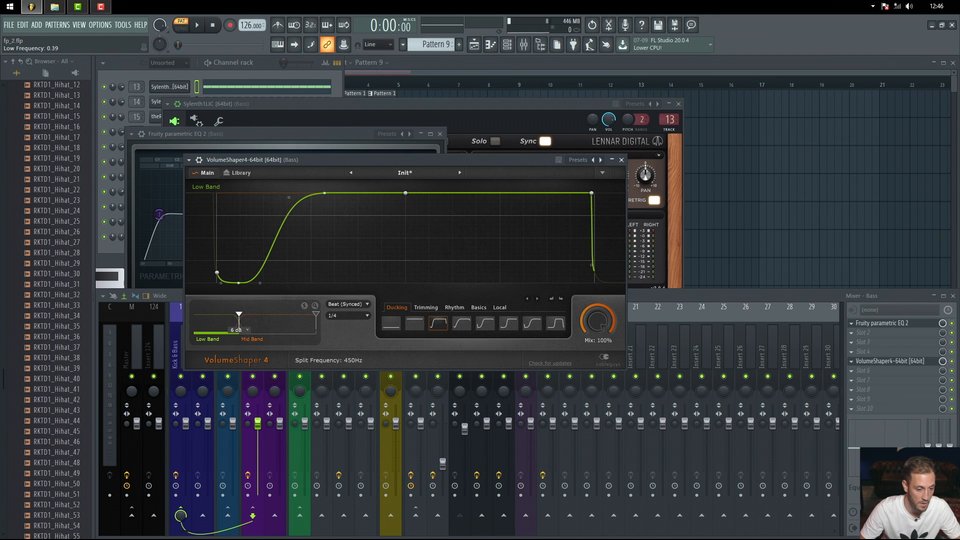The height and width of the screenshot is (540, 960).
Task: Open VolumeShaper4-64bit slot menu arrow
Action: point(851,361)
